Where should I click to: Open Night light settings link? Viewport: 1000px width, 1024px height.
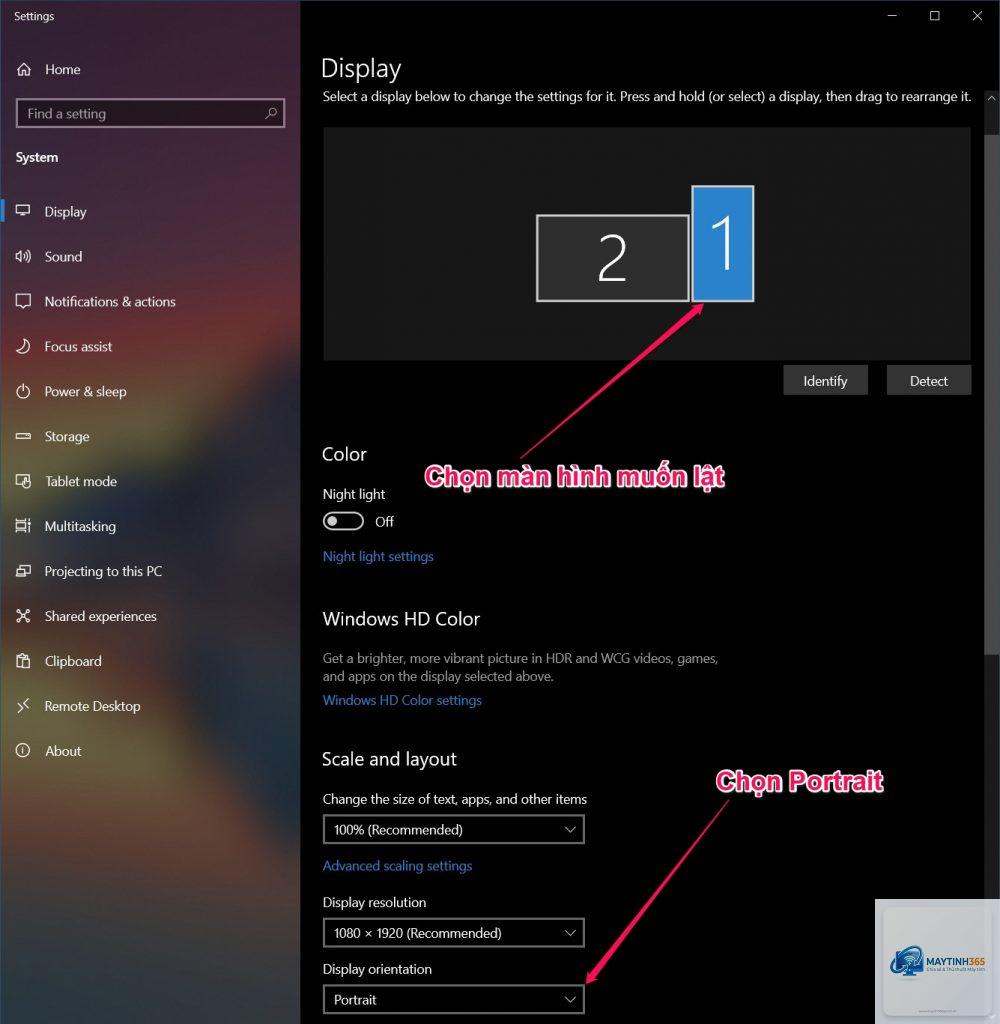pyautogui.click(x=378, y=556)
